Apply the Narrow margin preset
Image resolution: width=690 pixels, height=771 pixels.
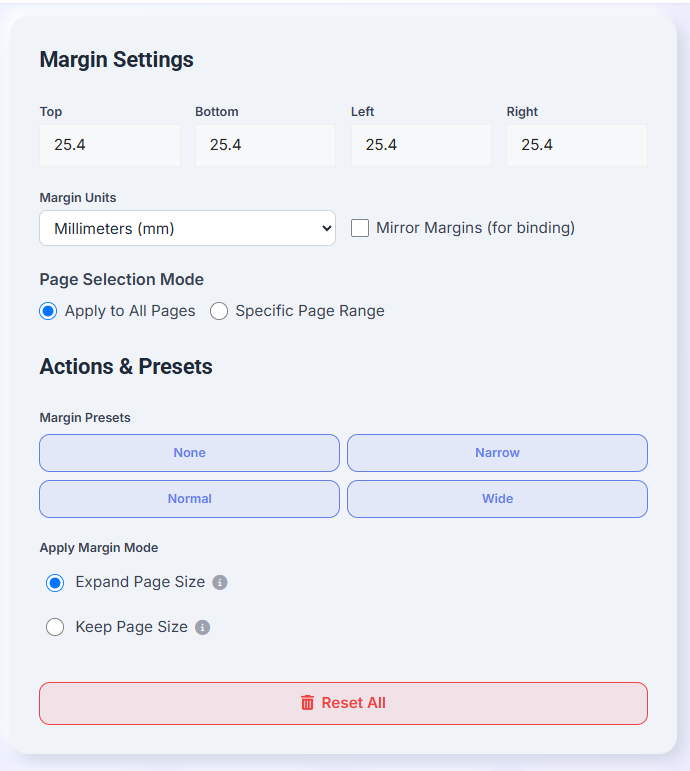[497, 453]
